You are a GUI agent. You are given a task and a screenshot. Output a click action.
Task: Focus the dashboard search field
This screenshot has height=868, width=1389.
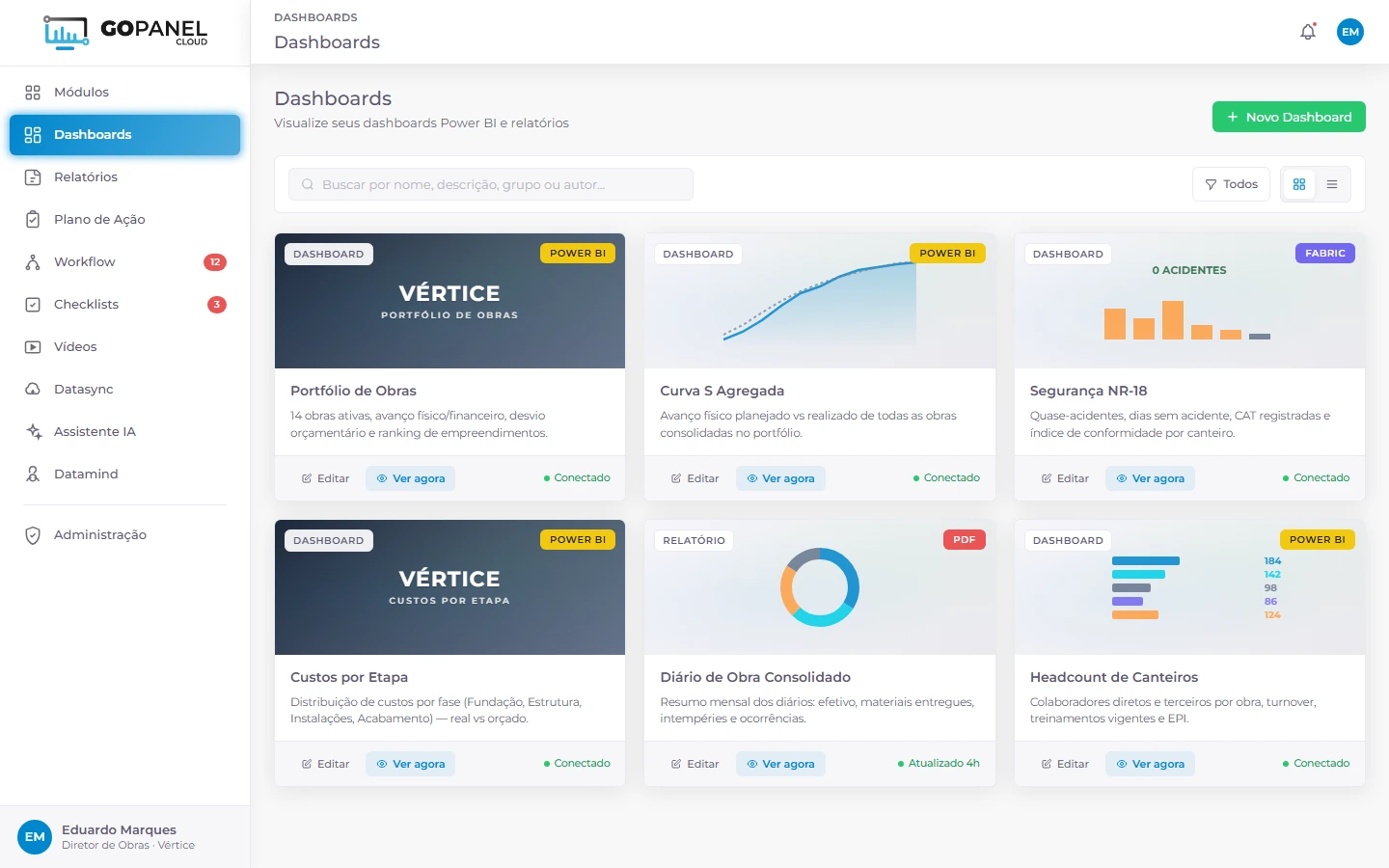pyautogui.click(x=491, y=184)
